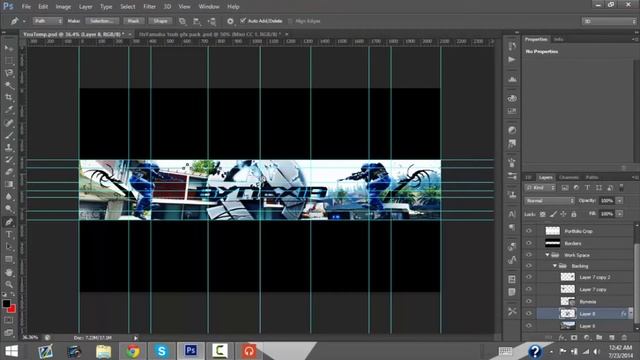Viewport: 640px width, 360px height.
Task: Hide the Portfolio Crop layer
Action: click(529, 231)
